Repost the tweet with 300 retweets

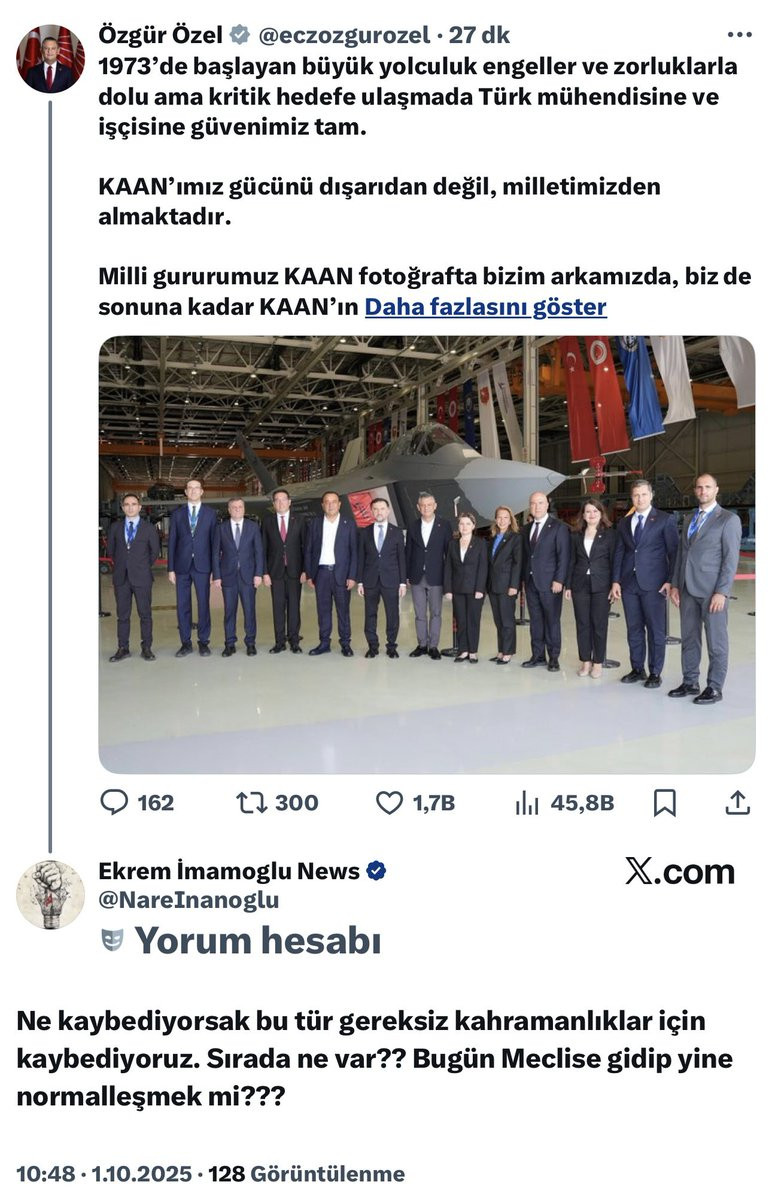251,802
